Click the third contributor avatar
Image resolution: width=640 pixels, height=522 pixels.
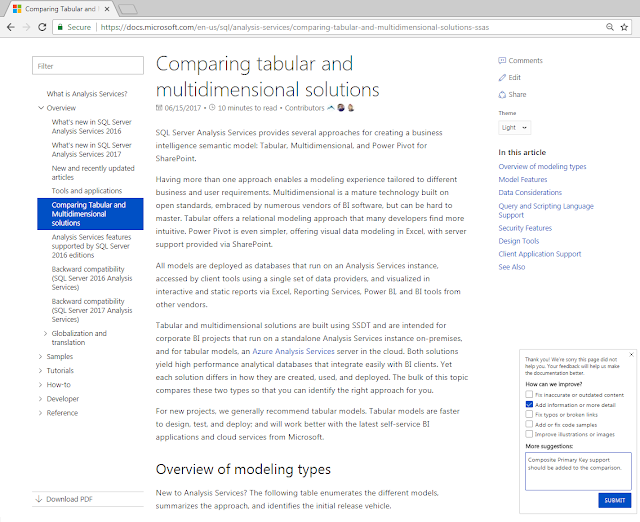pos(351,108)
